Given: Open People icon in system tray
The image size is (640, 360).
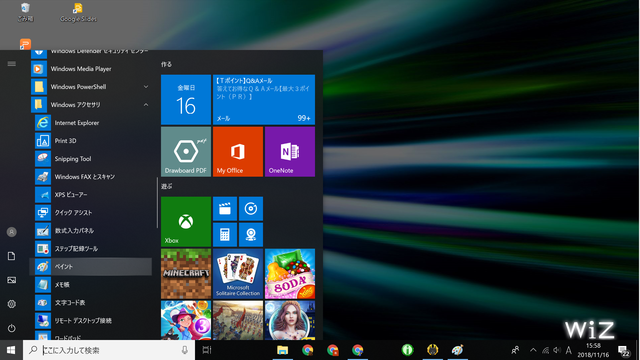Looking at the screenshot, I should click(x=516, y=350).
